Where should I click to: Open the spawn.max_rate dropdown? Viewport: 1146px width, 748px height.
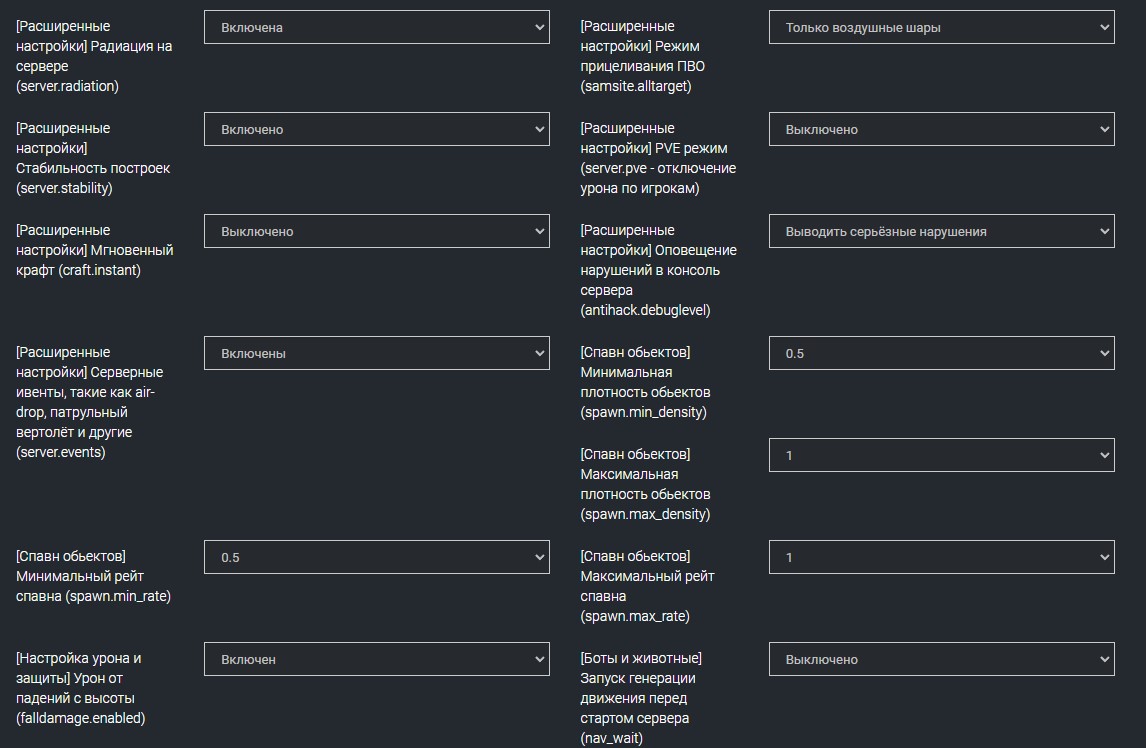point(941,556)
